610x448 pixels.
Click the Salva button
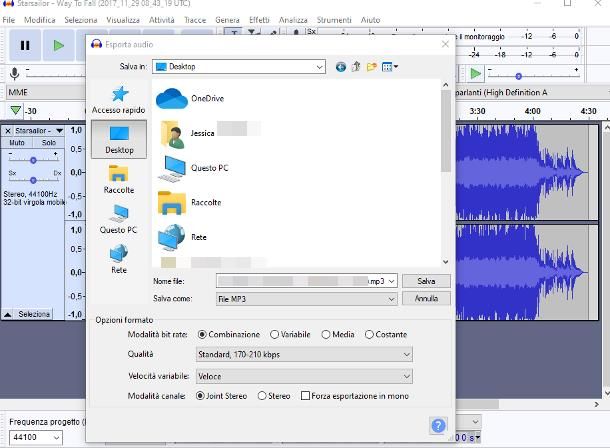(426, 281)
